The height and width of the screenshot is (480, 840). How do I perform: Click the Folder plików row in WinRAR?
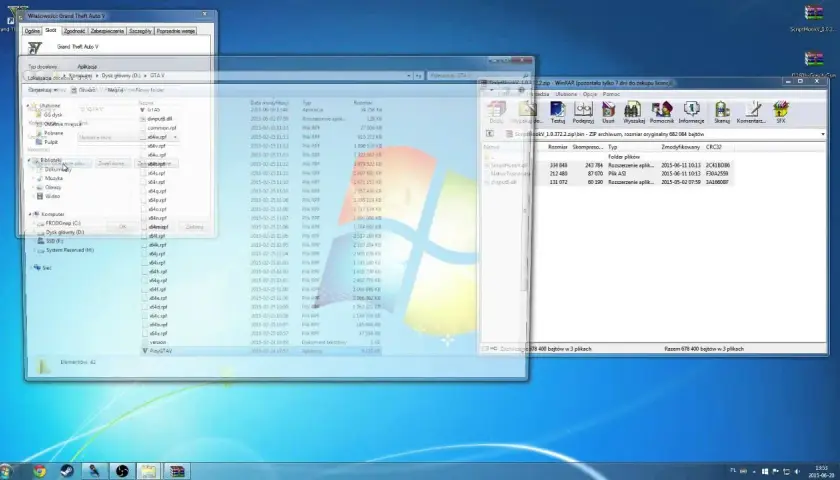pyautogui.click(x=607, y=157)
